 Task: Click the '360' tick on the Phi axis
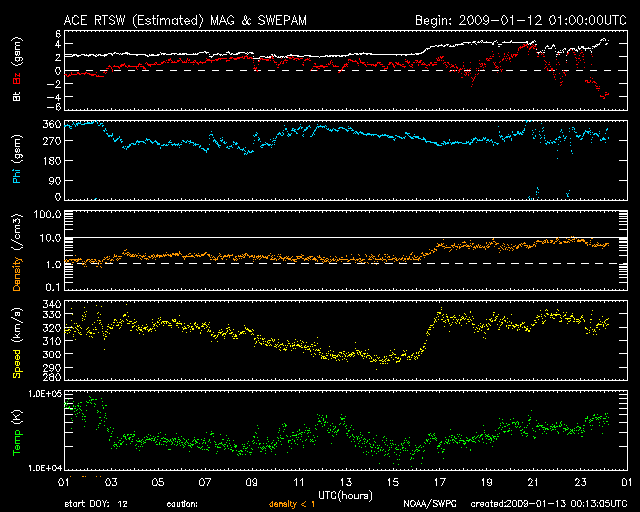coord(52,125)
